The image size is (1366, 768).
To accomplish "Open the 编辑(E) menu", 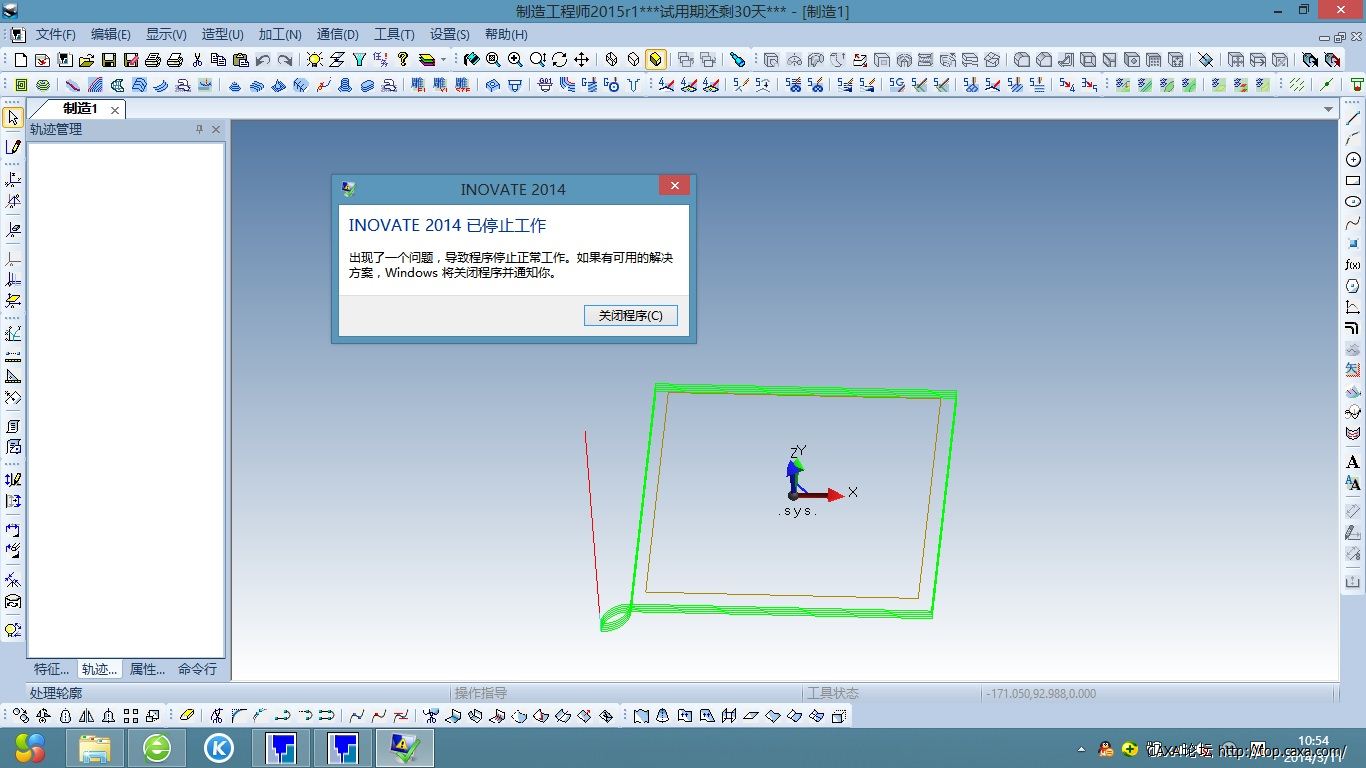I will pos(111,34).
